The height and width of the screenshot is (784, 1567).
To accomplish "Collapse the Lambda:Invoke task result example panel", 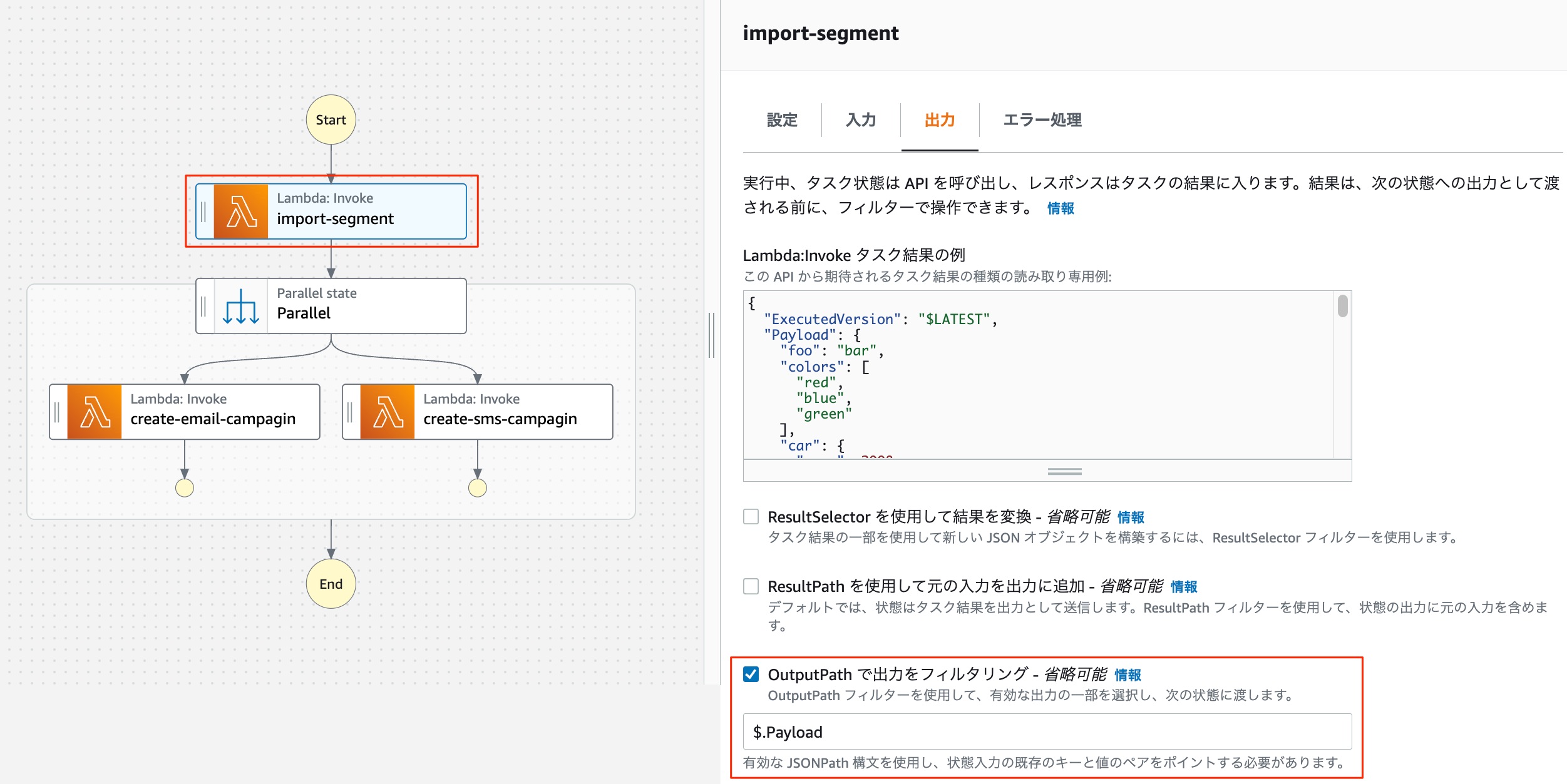I will pos(1064,472).
